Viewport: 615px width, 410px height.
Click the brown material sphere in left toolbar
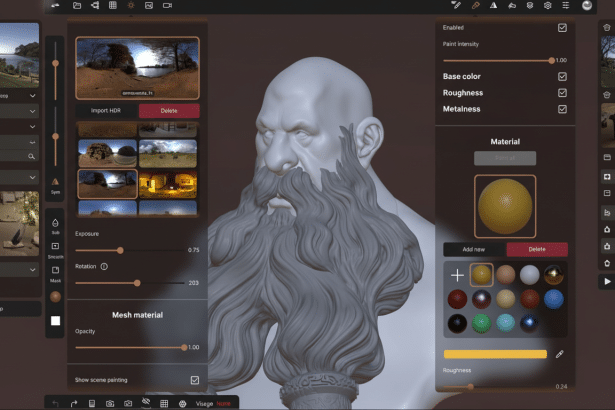click(x=55, y=297)
